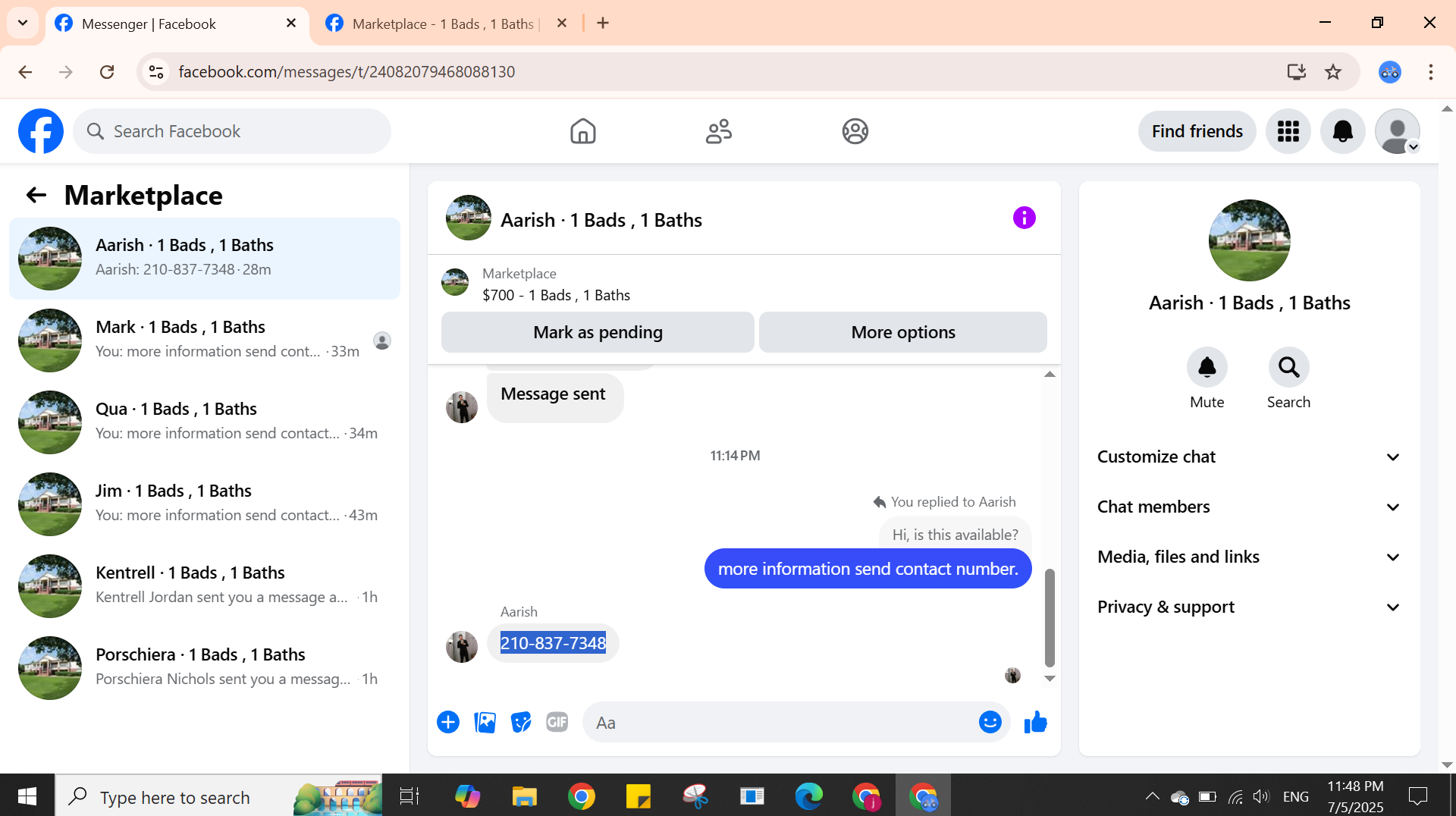The image size is (1456, 816).
Task: Click the Search Facebook field
Action: point(232,131)
